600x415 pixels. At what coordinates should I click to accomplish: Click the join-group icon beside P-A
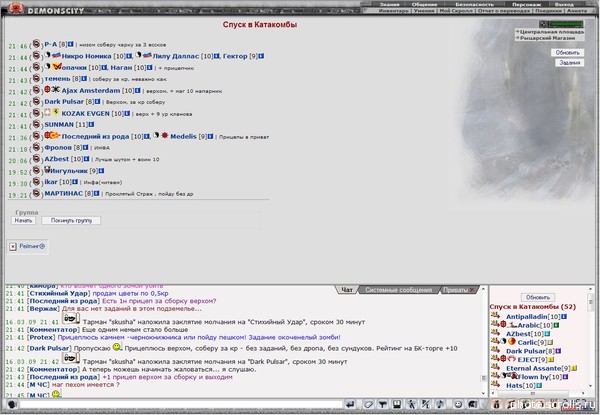(36, 44)
